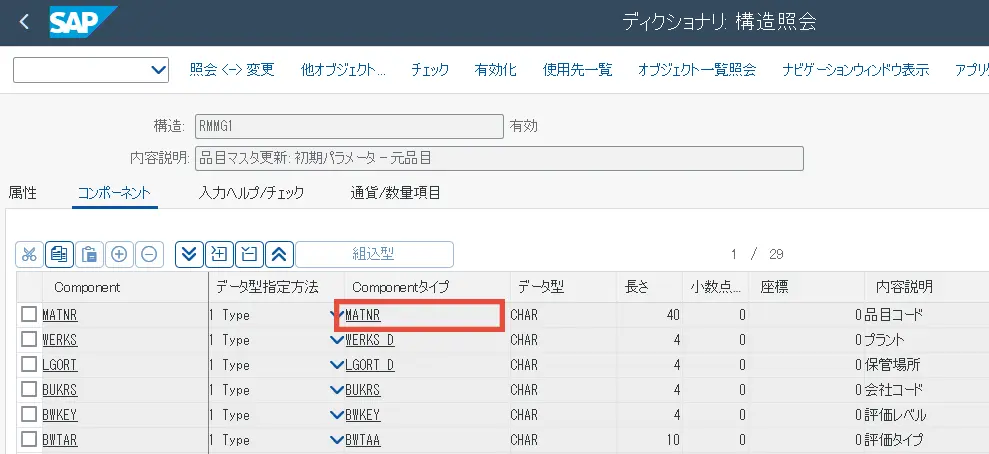Expand typing method dropdown in BWKEY row
The image size is (989, 454).
[336, 415]
